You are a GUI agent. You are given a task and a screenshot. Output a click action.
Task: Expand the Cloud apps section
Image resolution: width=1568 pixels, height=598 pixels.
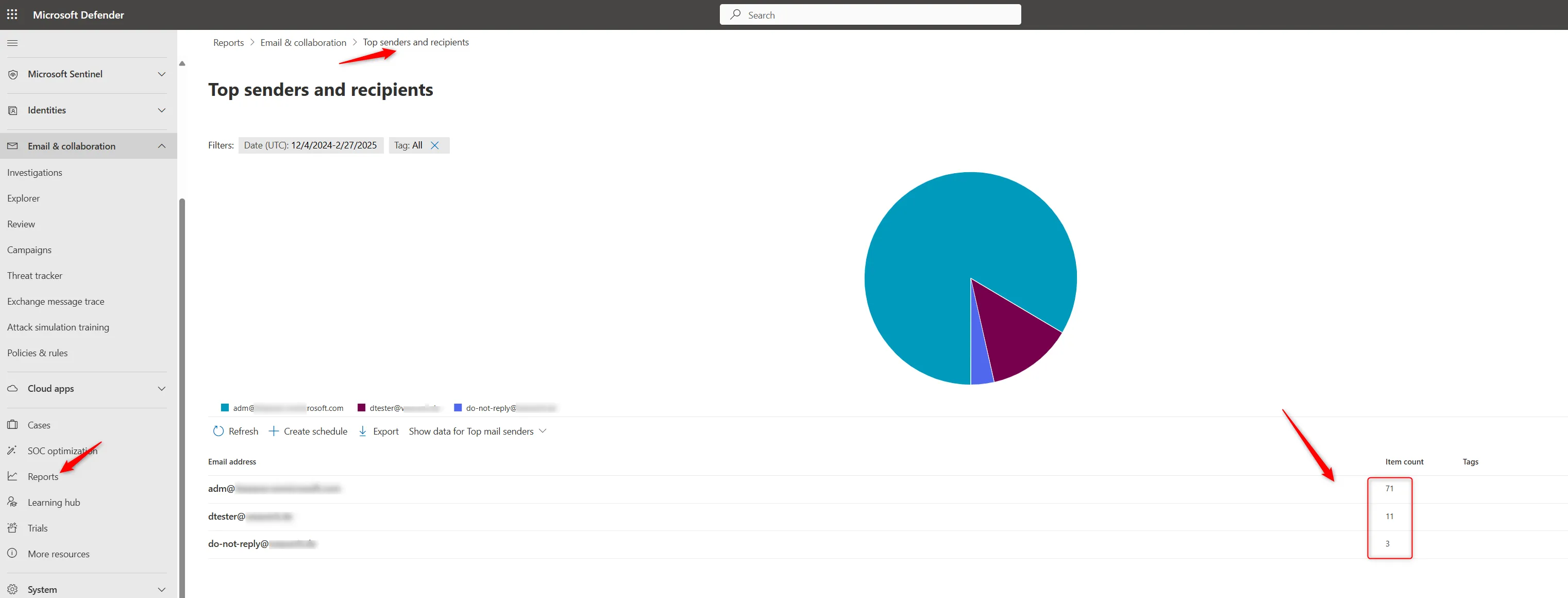161,389
